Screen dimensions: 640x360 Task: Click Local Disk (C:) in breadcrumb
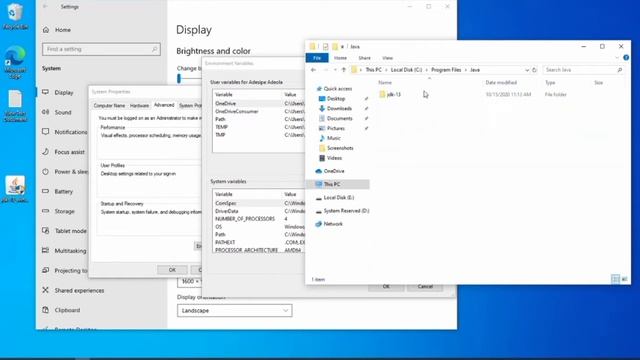click(x=406, y=70)
